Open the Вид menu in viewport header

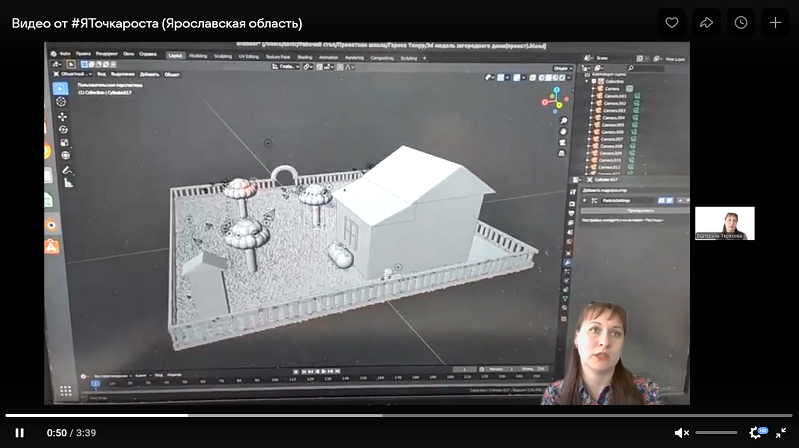[101, 74]
